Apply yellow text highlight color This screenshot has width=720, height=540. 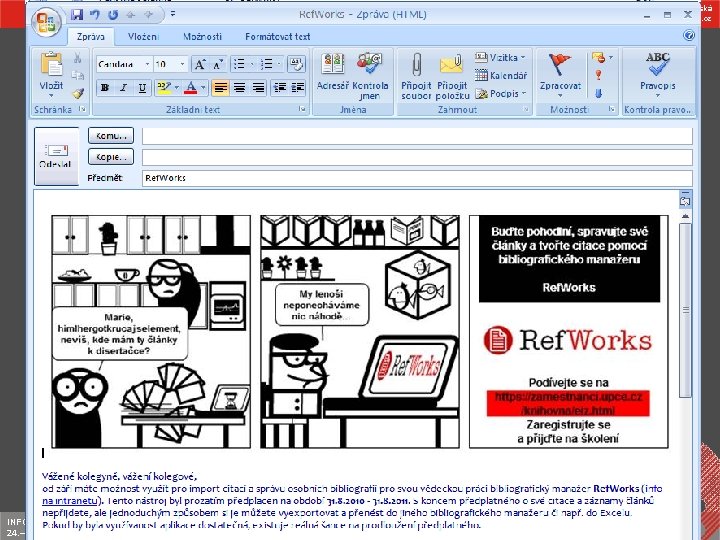tap(163, 88)
